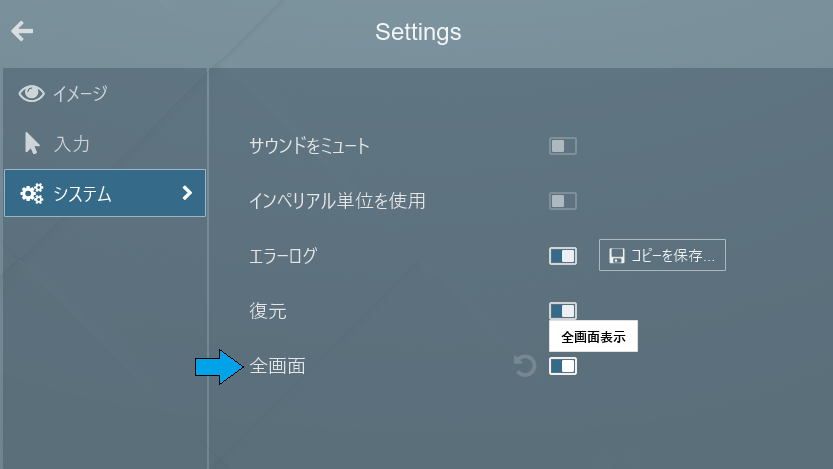Click the エラーログ setting label
This screenshot has width=833, height=469.
point(283,255)
